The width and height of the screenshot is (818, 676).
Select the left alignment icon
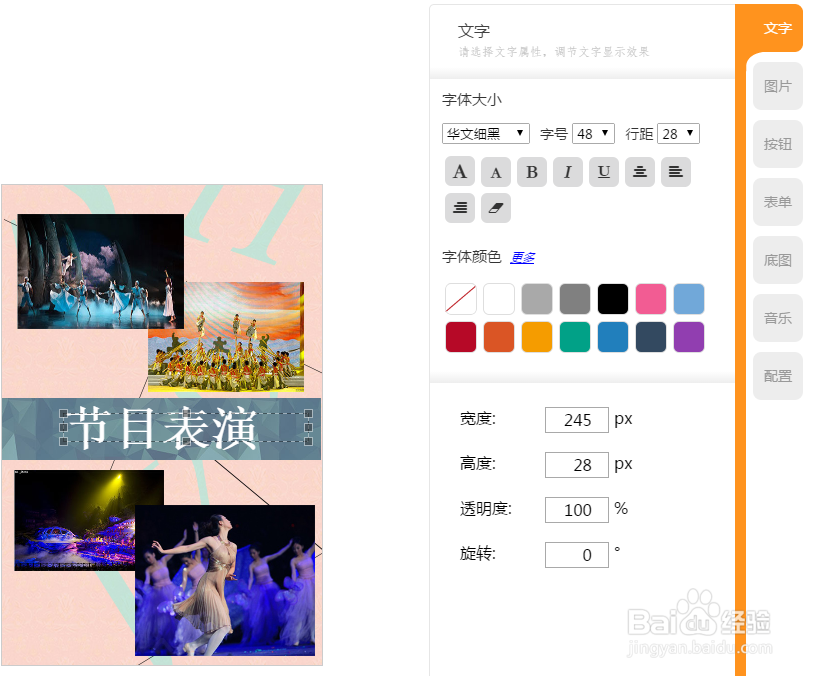click(x=676, y=171)
